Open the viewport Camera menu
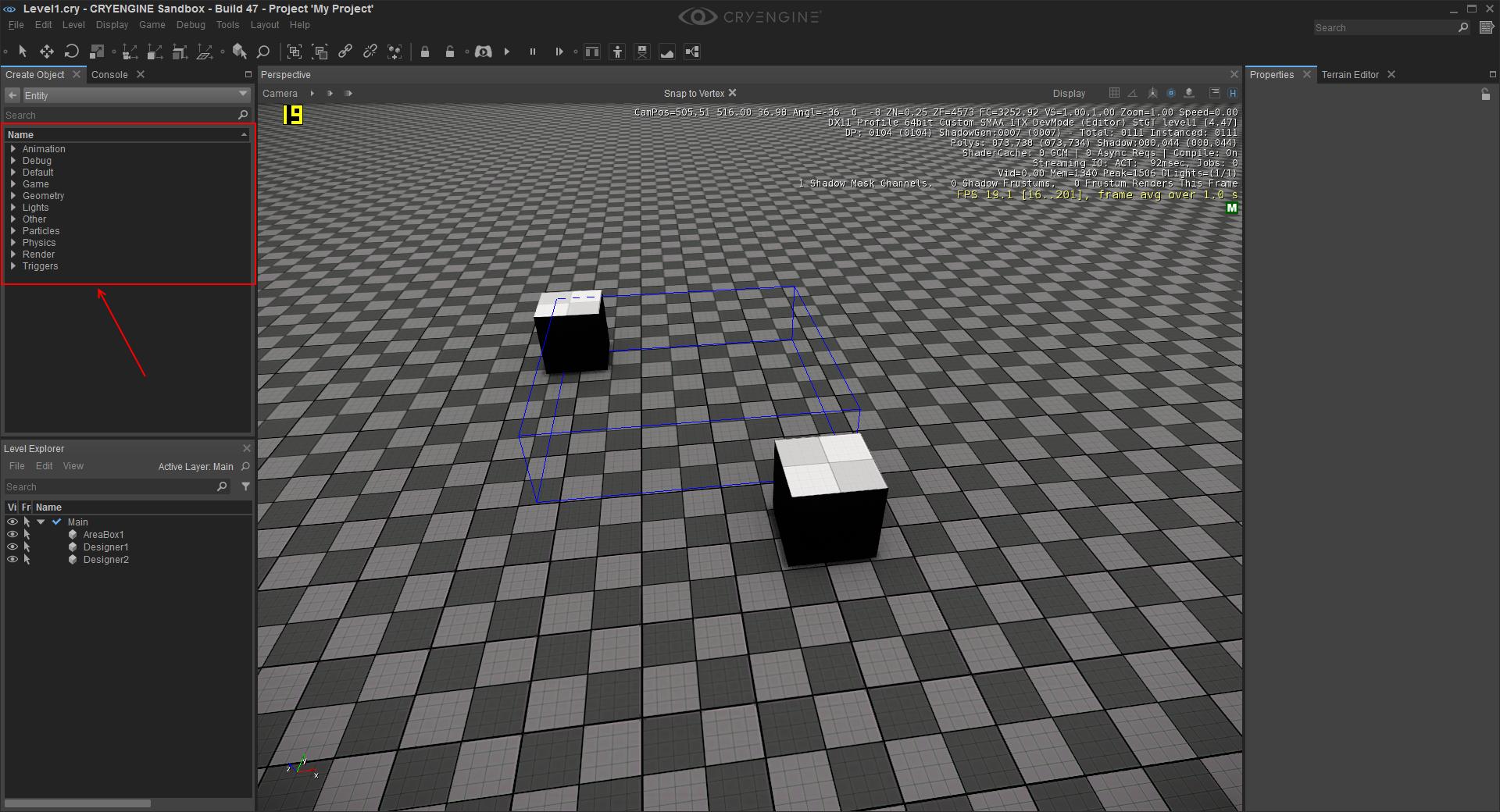The image size is (1500, 812). pos(280,94)
